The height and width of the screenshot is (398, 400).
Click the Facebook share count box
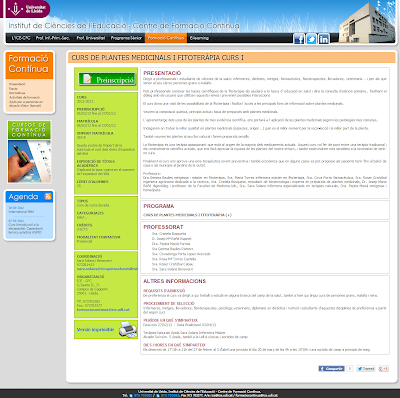[349, 368]
